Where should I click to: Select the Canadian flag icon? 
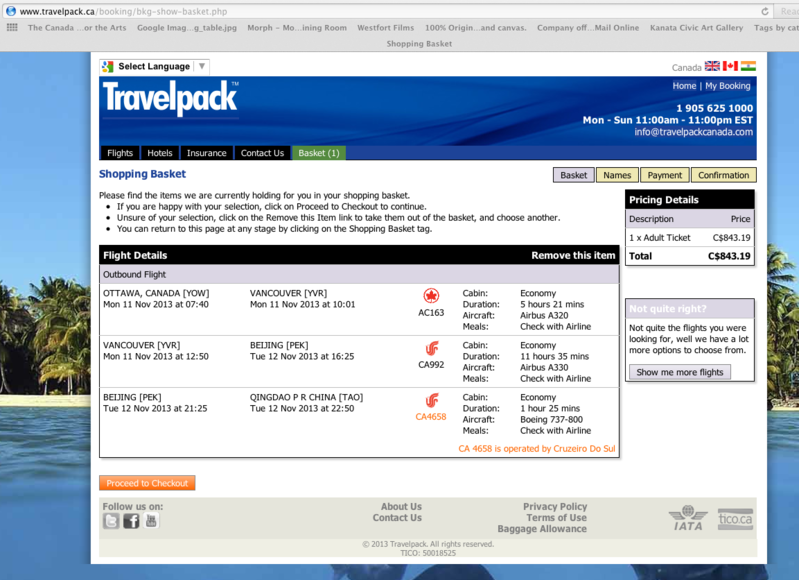tap(730, 67)
